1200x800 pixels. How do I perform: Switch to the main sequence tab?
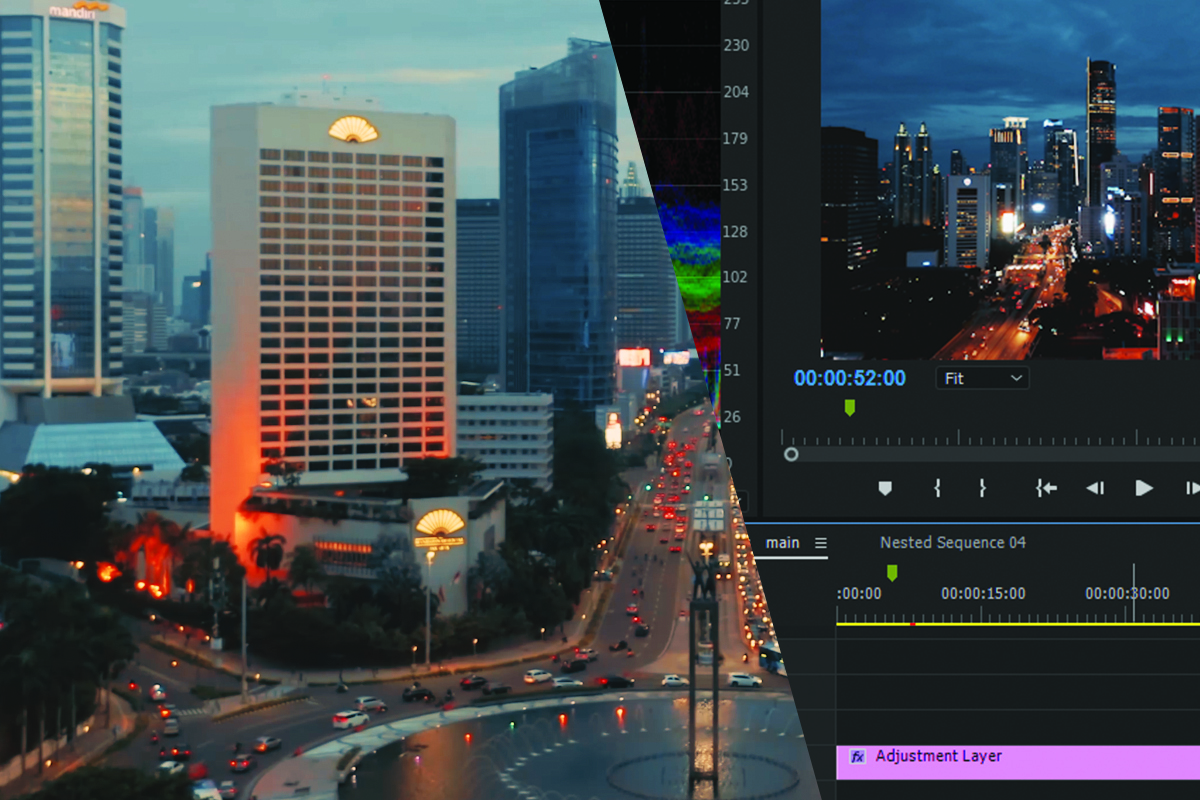point(782,543)
